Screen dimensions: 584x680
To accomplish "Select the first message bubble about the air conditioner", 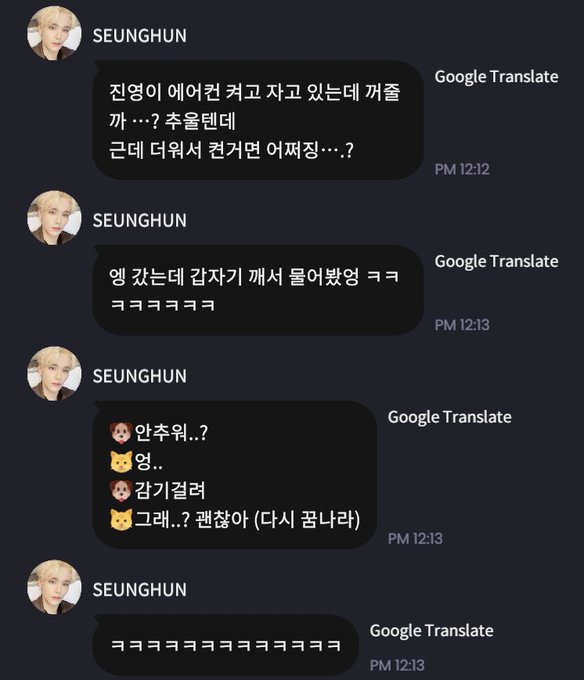I will click(x=258, y=120).
